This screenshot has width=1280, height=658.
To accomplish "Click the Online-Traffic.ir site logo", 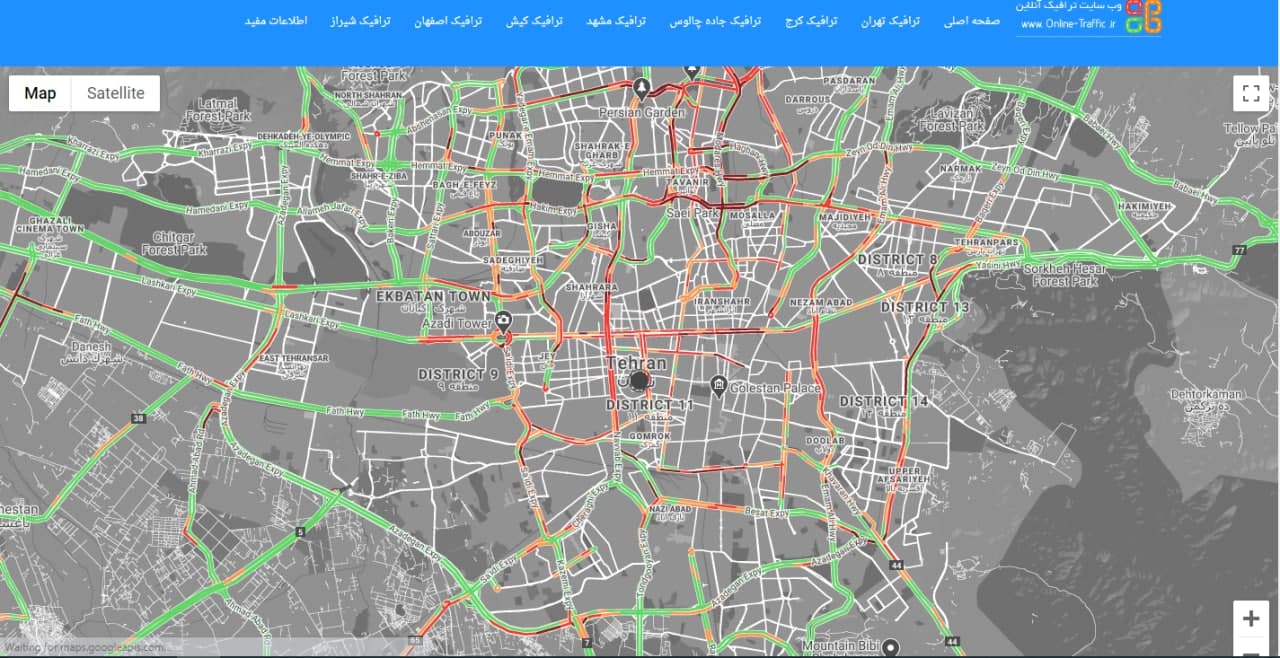I will click(1143, 17).
